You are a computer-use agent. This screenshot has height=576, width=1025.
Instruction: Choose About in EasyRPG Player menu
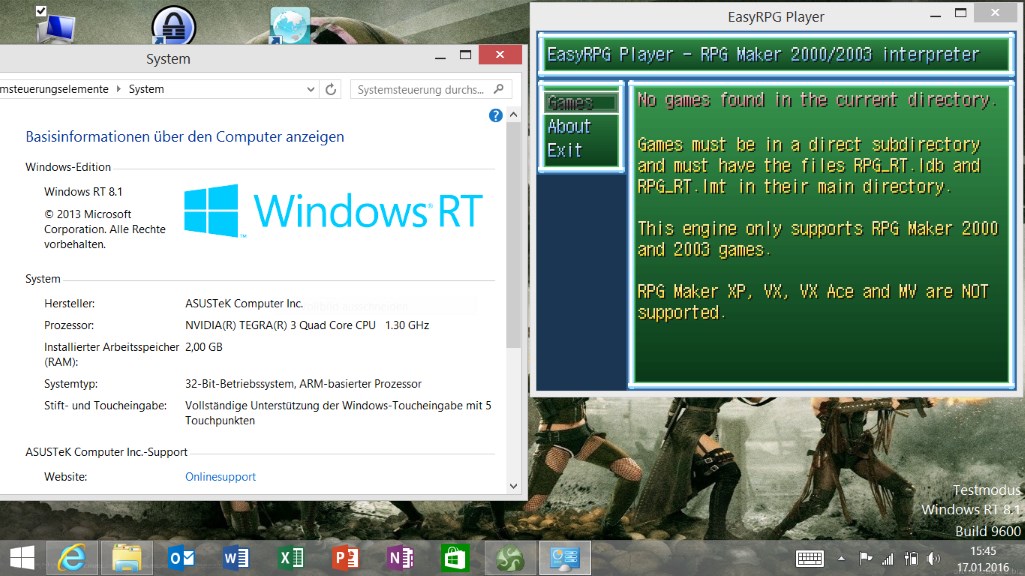coord(569,126)
